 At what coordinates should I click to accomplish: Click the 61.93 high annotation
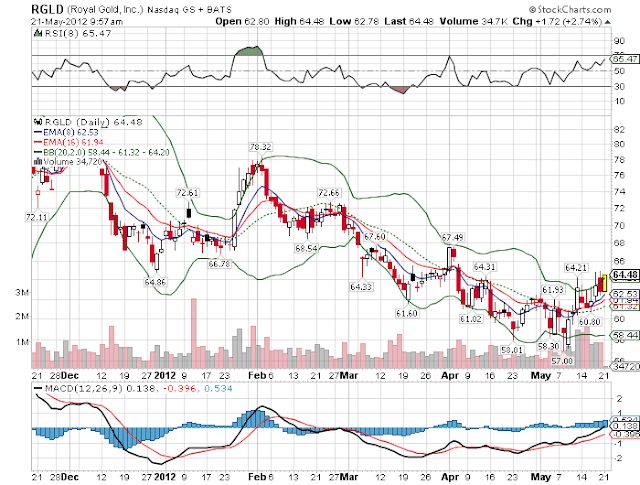pyautogui.click(x=553, y=290)
